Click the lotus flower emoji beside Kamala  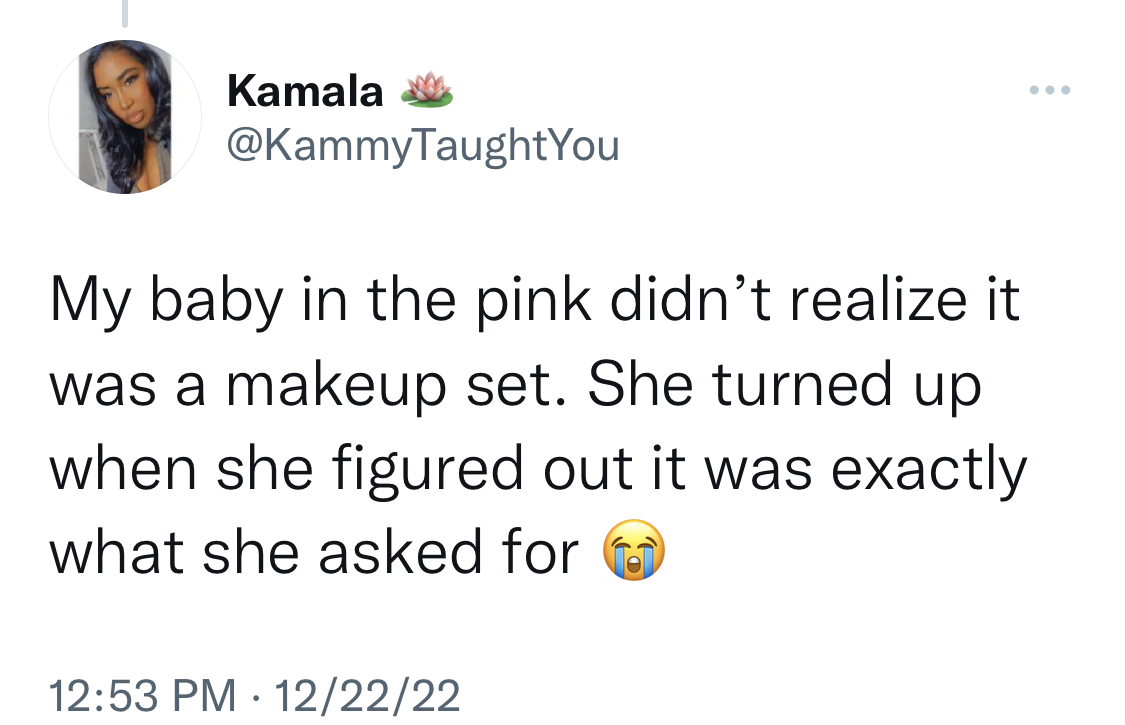426,90
